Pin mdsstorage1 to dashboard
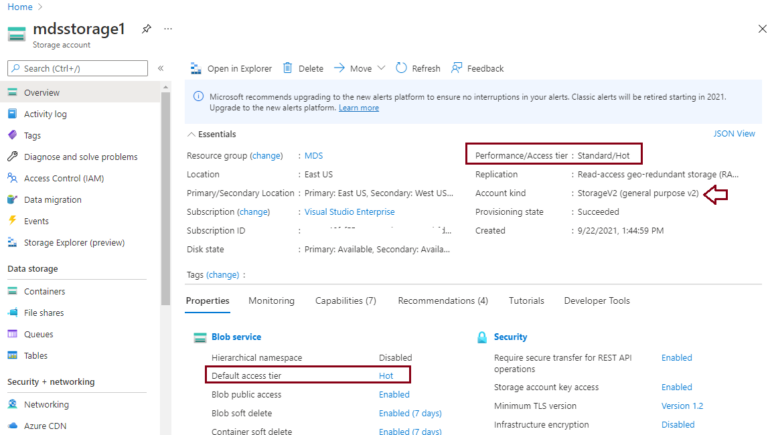Image resolution: width=768 pixels, height=435 pixels. 146,29
